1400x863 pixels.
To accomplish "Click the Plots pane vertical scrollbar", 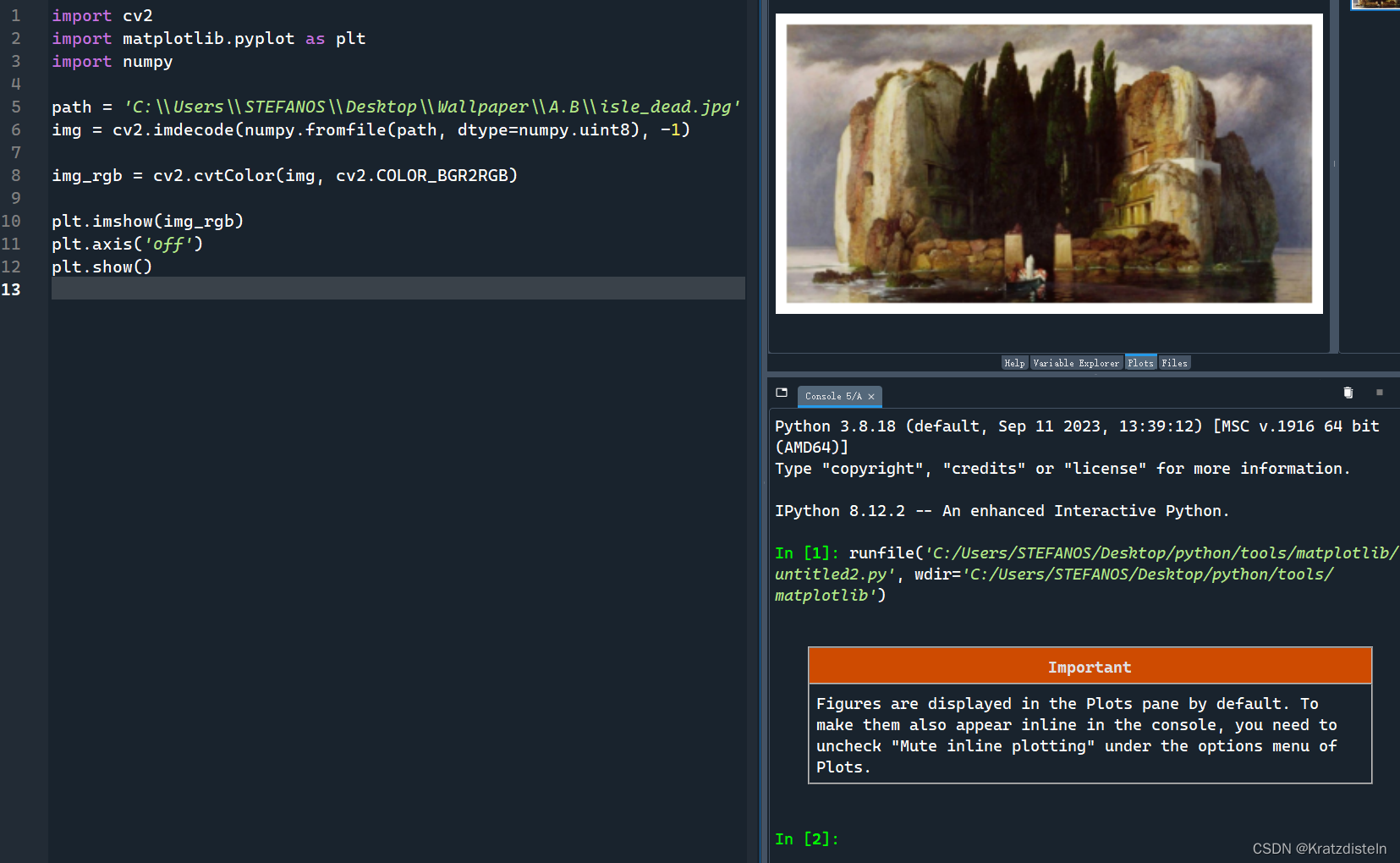I will (x=1334, y=176).
